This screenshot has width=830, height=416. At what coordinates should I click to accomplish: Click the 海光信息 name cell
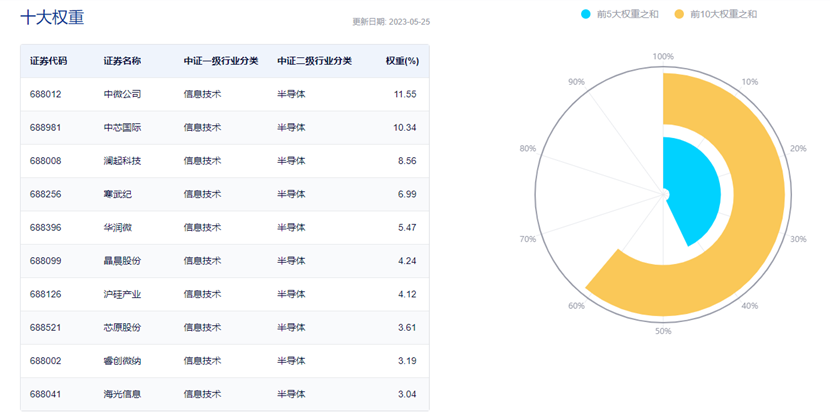pyautogui.click(x=122, y=394)
